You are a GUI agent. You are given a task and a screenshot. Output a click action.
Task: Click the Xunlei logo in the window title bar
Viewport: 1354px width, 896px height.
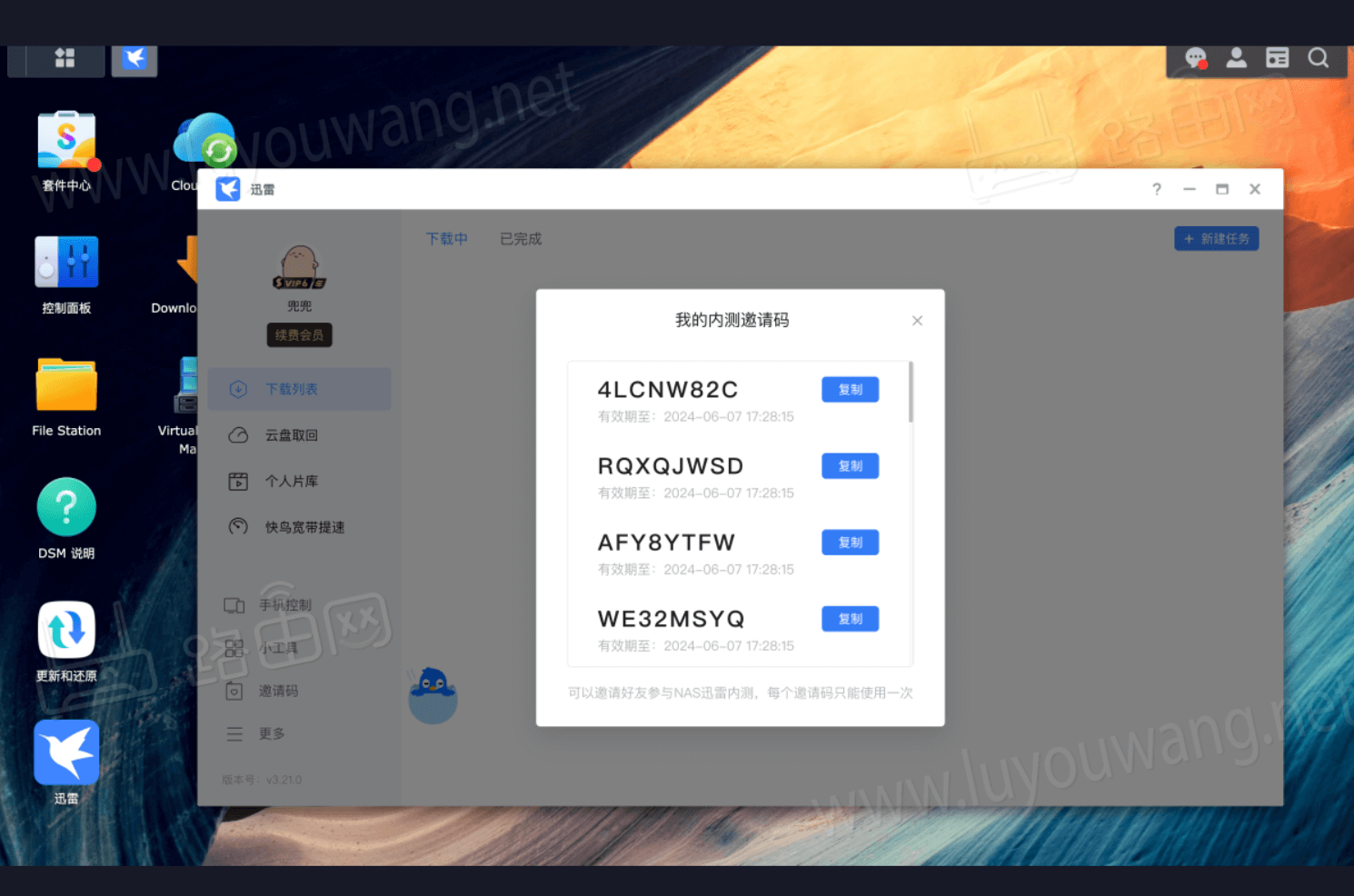pyautogui.click(x=228, y=189)
